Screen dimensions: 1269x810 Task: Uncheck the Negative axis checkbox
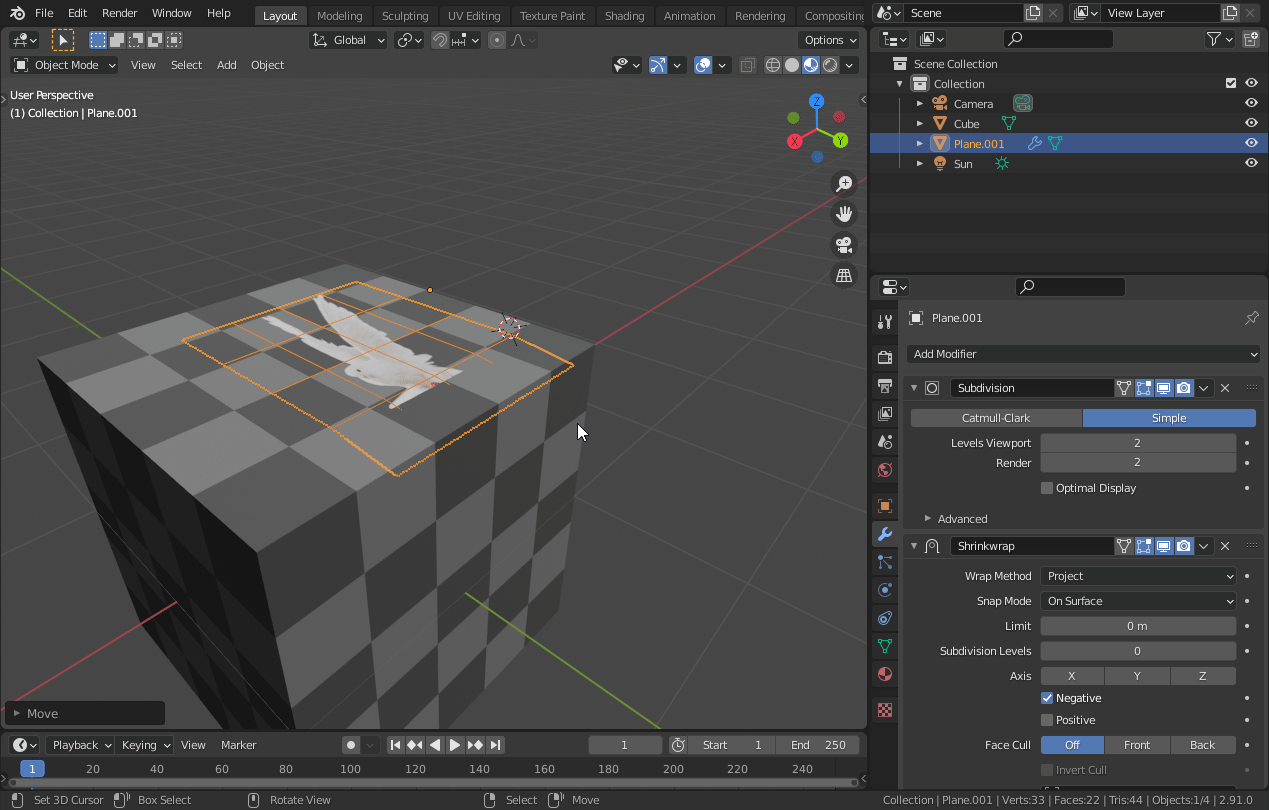[1047, 698]
